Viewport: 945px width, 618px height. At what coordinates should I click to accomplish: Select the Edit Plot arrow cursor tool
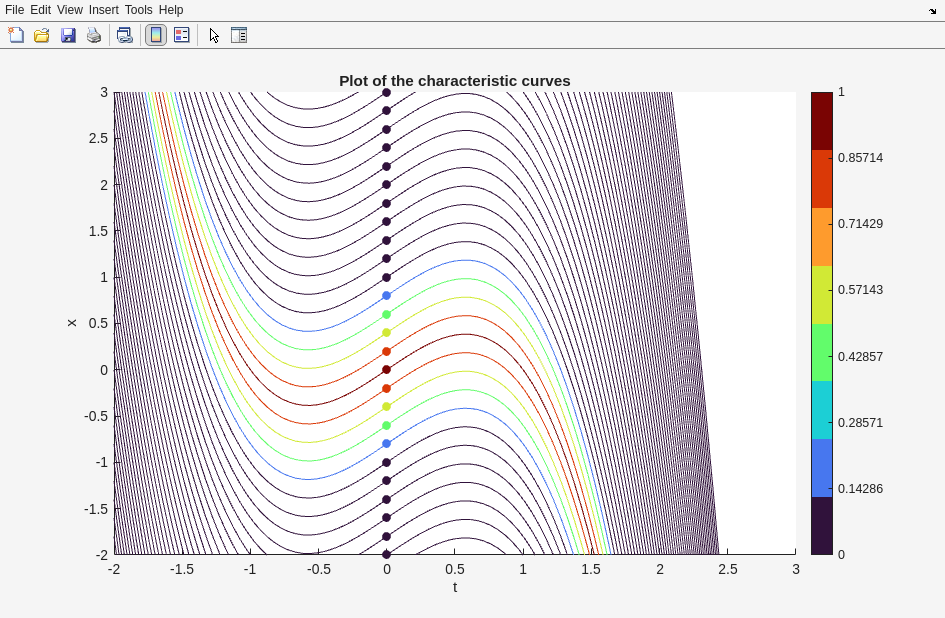click(x=214, y=35)
